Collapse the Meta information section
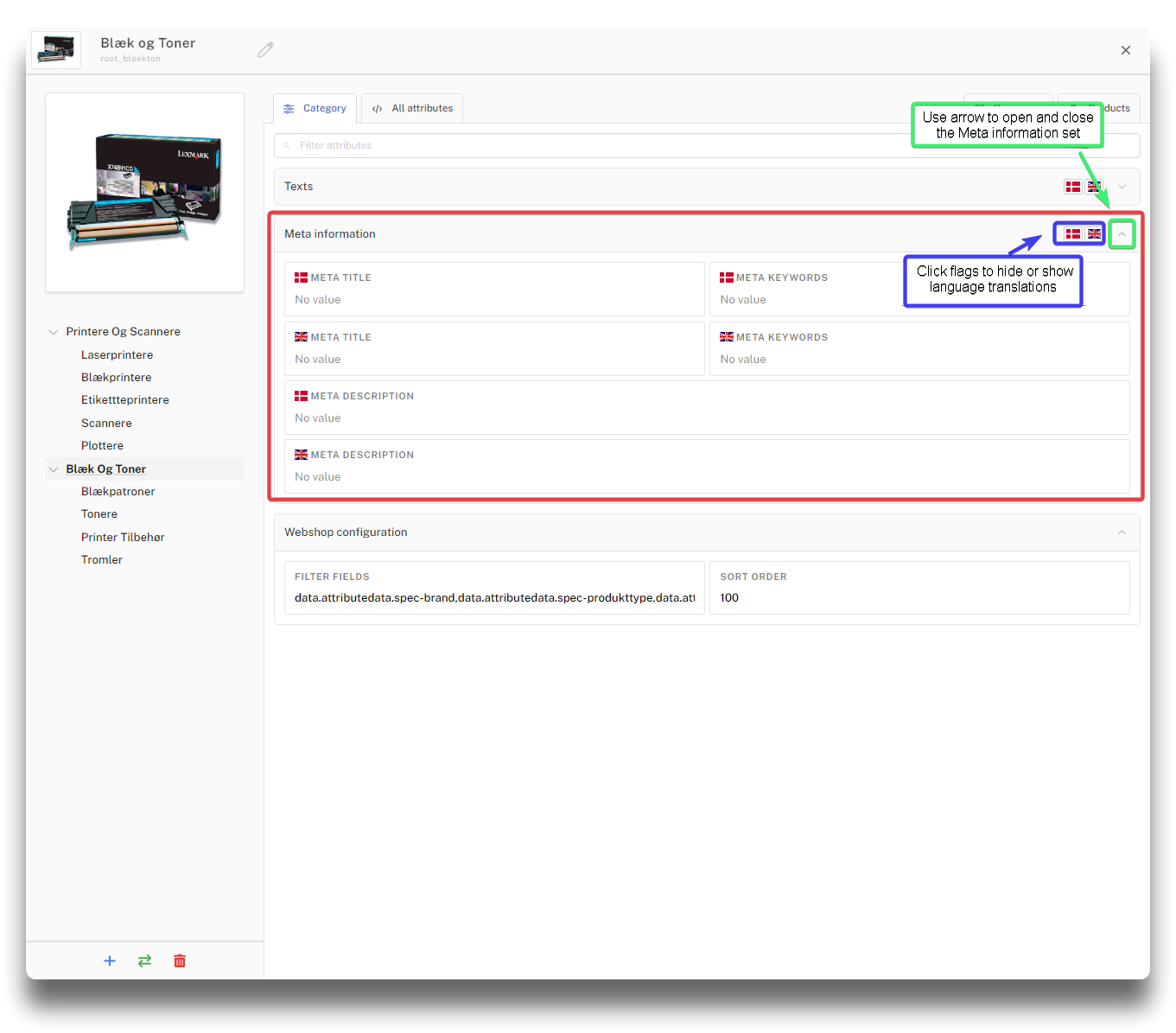1176x1033 pixels. click(x=1122, y=234)
